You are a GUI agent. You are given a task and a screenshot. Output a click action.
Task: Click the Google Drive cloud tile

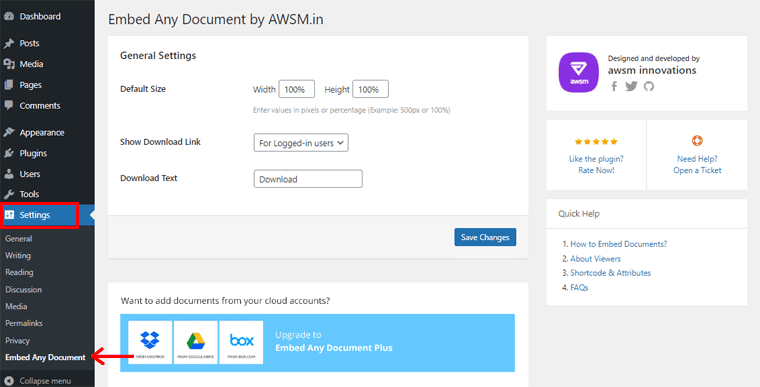196,342
